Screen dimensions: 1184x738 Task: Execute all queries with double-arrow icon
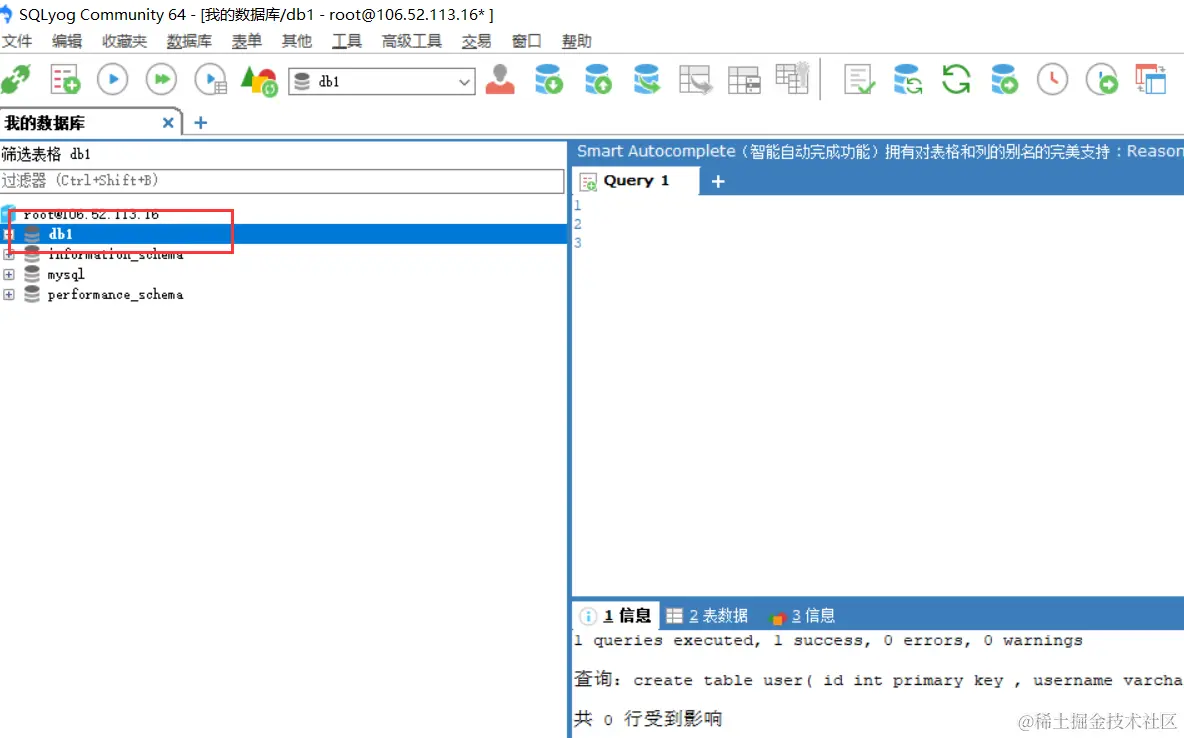coord(161,79)
